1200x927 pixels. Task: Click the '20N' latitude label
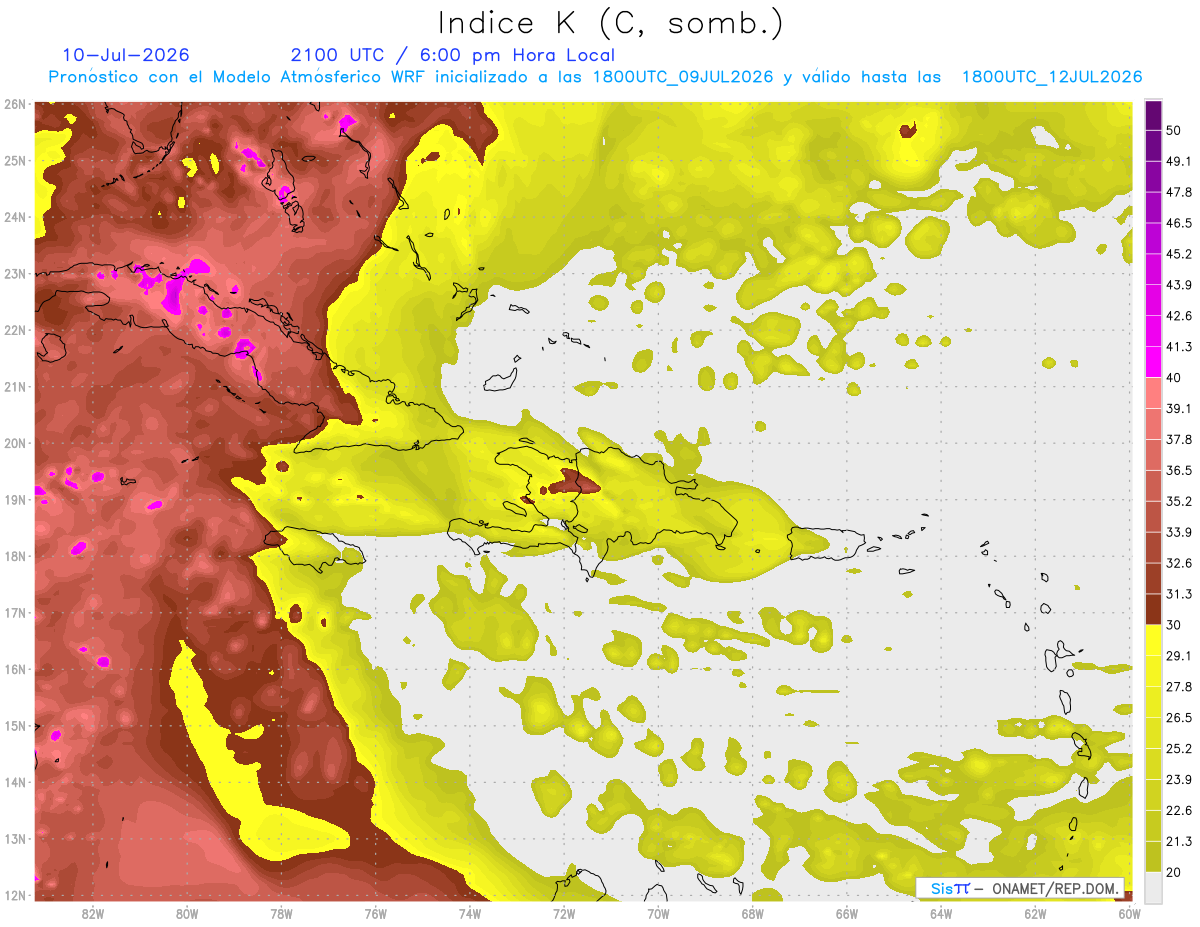pyautogui.click(x=14, y=443)
